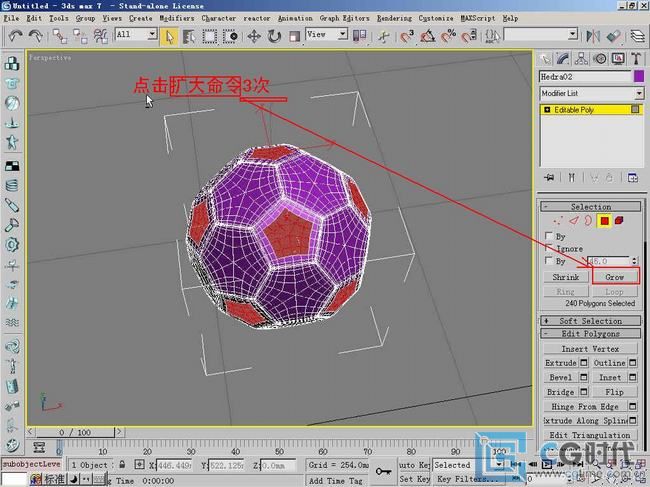
Task: Open the Modifiers menu
Action: (x=177, y=18)
